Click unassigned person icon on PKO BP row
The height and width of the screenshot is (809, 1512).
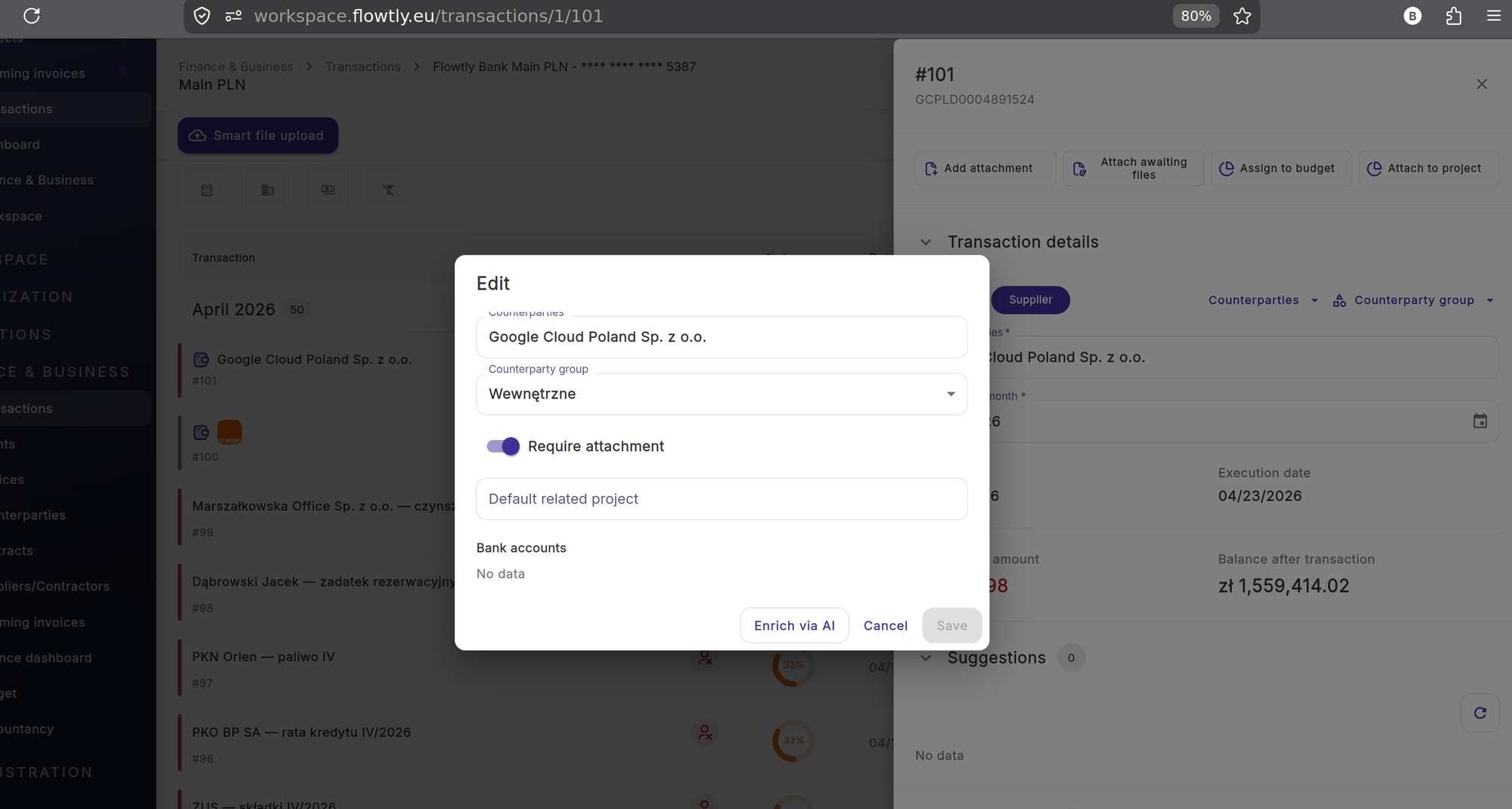(704, 733)
